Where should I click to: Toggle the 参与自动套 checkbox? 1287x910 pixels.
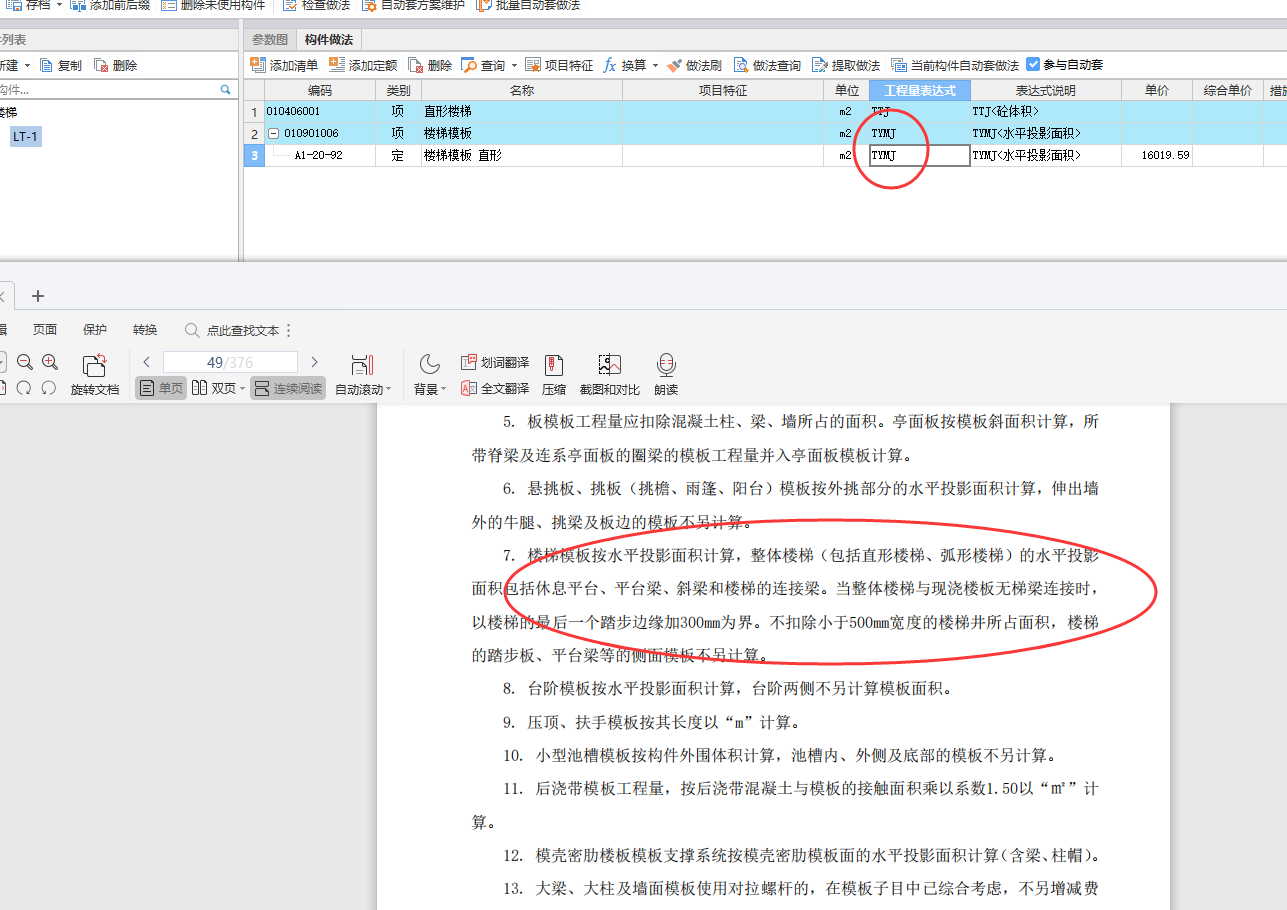click(1034, 64)
